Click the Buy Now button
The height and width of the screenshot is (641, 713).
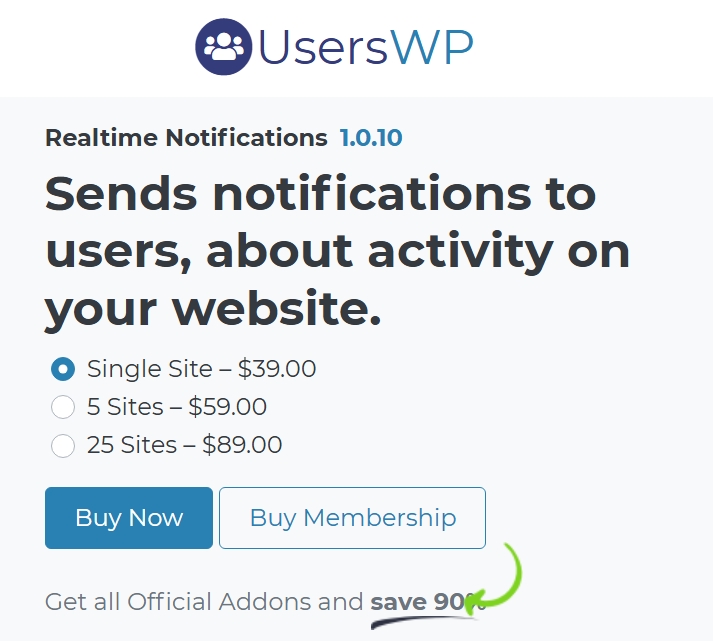click(129, 518)
